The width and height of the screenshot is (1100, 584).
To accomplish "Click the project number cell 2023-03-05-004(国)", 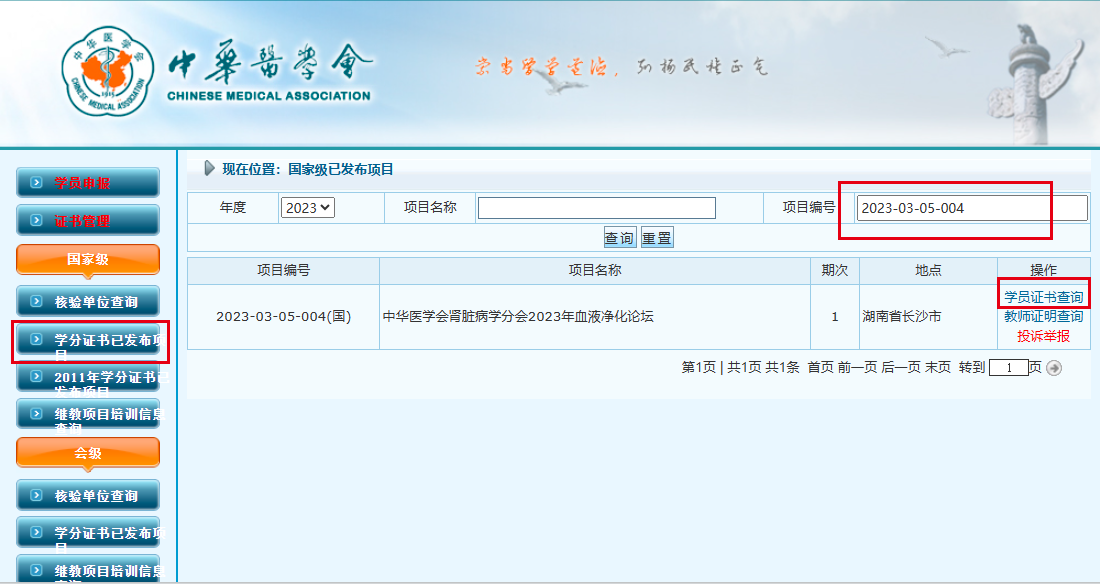I will pos(283,317).
